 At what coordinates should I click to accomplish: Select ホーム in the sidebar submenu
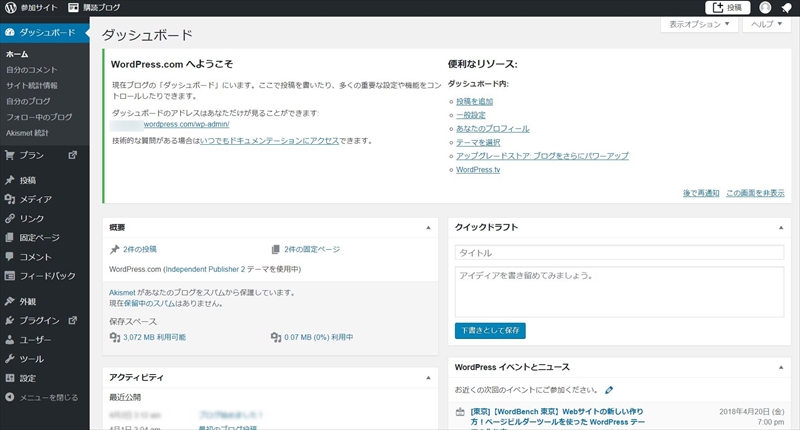tap(17, 54)
